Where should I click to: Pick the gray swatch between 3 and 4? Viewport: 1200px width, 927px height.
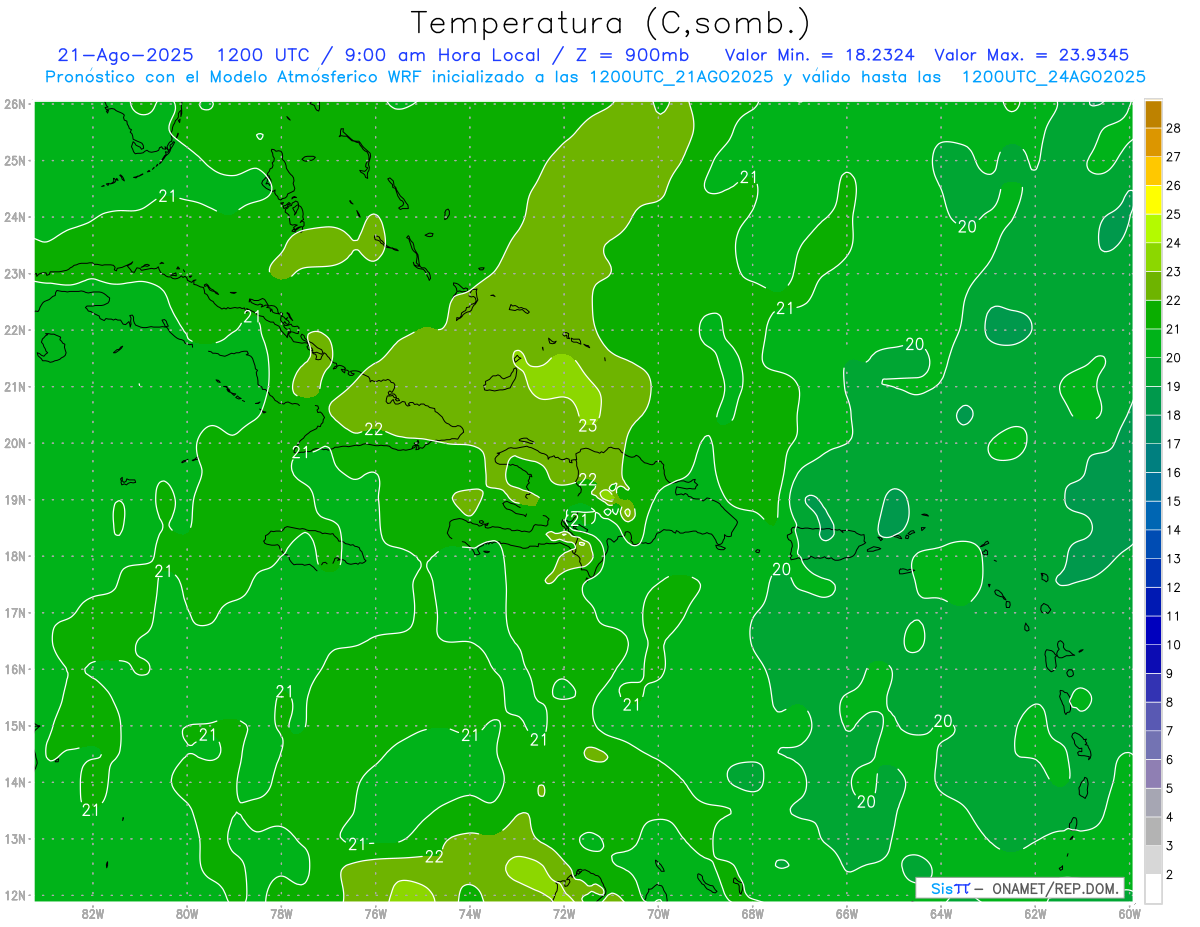click(1153, 831)
